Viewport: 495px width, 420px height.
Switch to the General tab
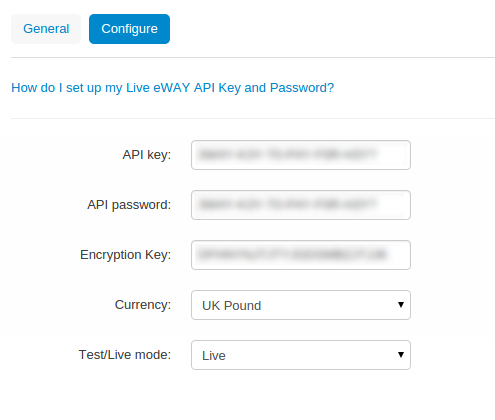[x=46, y=29]
